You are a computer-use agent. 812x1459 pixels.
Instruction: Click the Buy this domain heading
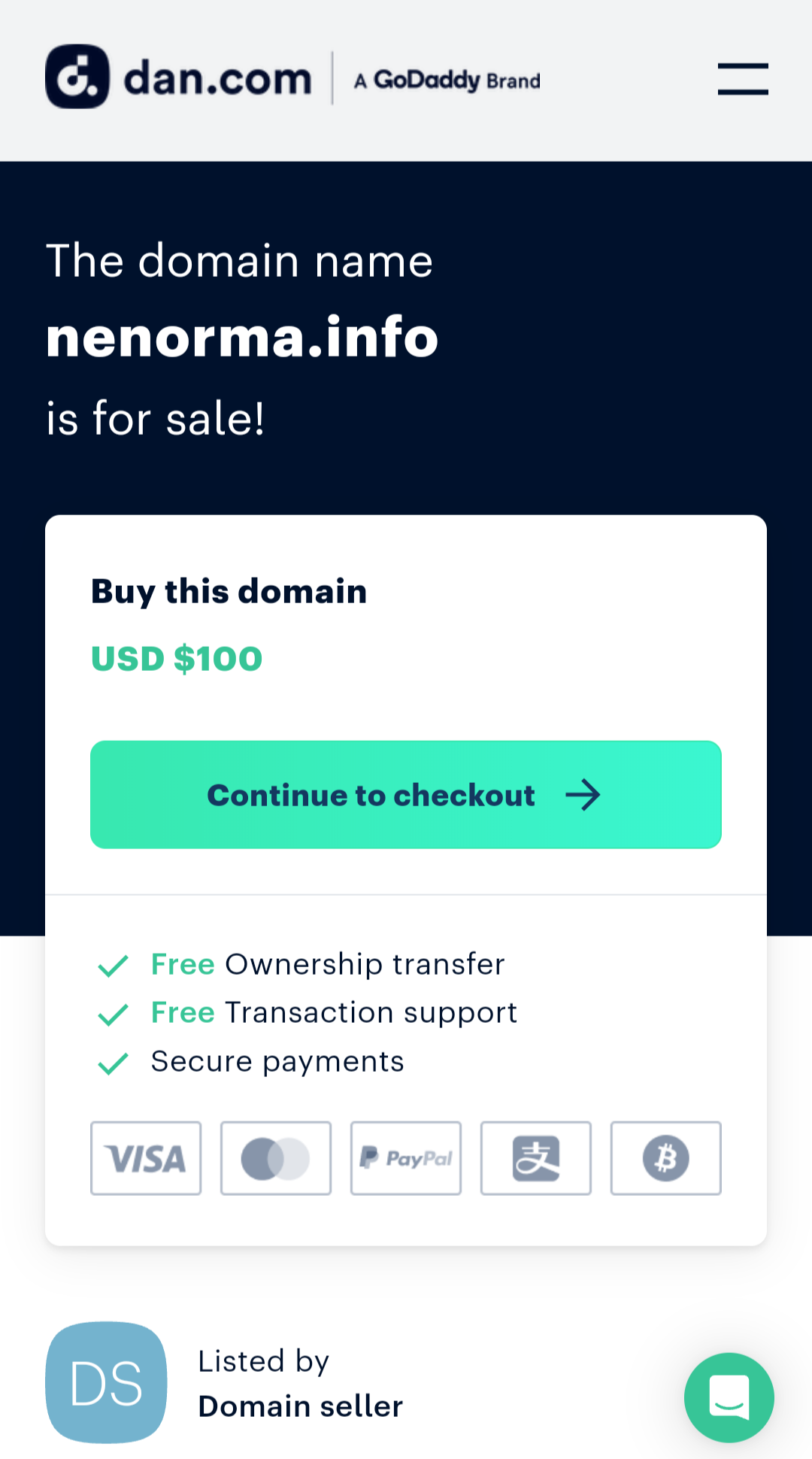(x=229, y=592)
